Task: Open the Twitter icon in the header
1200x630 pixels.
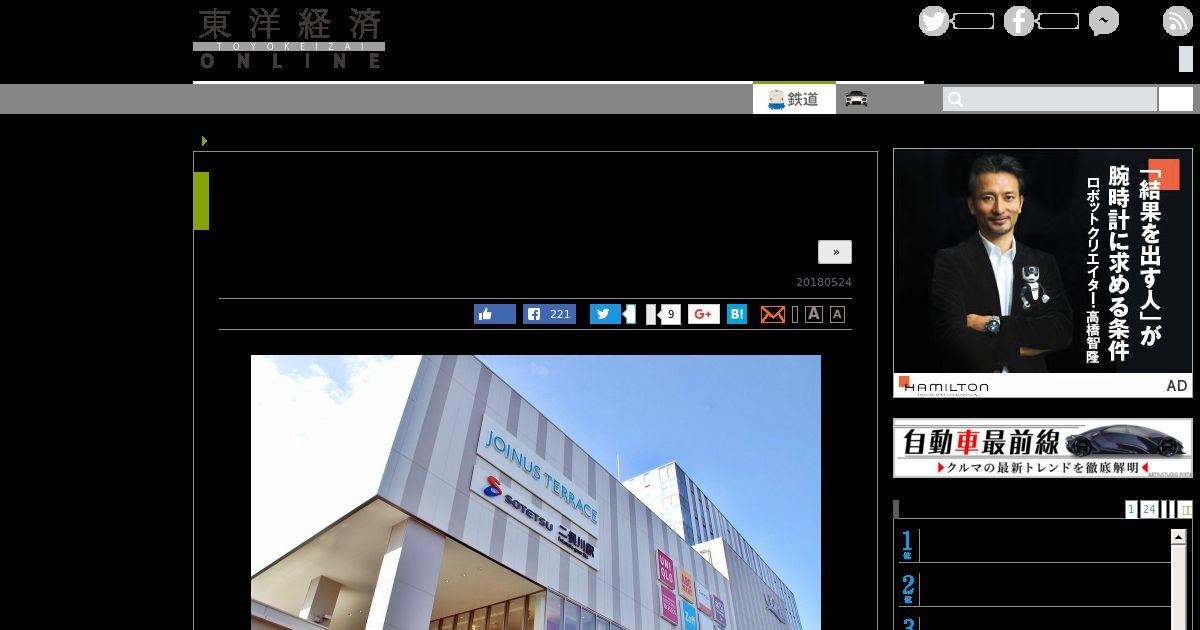Action: (x=934, y=21)
